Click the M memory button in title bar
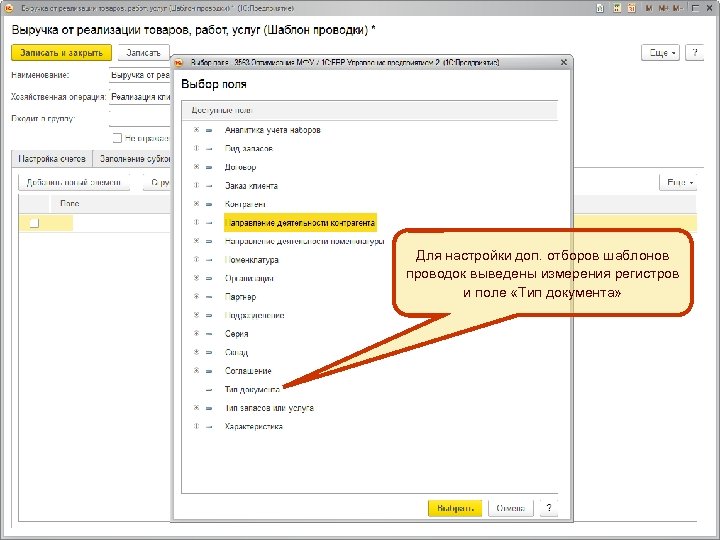The width and height of the screenshot is (720, 540). [x=649, y=8]
